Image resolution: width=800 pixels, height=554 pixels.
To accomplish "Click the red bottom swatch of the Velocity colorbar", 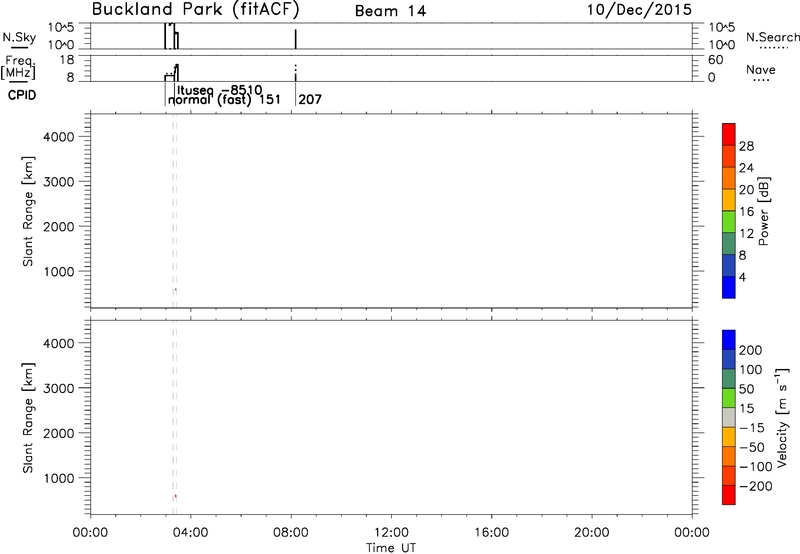I will click(x=729, y=495).
